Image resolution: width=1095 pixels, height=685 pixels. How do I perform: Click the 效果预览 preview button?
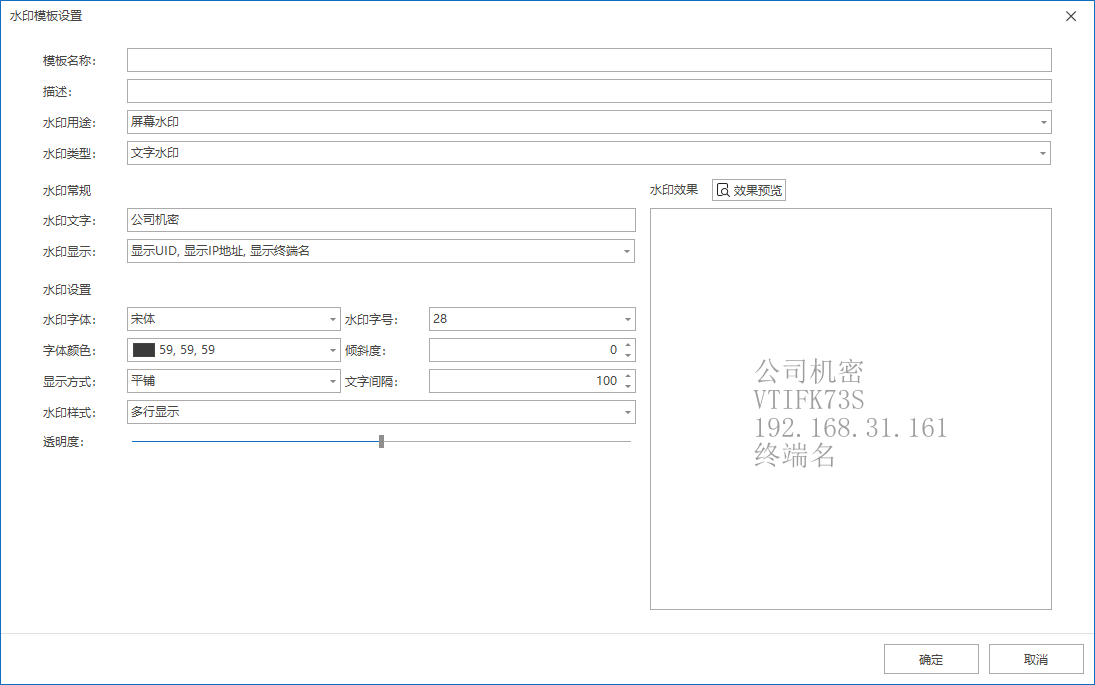click(x=749, y=190)
